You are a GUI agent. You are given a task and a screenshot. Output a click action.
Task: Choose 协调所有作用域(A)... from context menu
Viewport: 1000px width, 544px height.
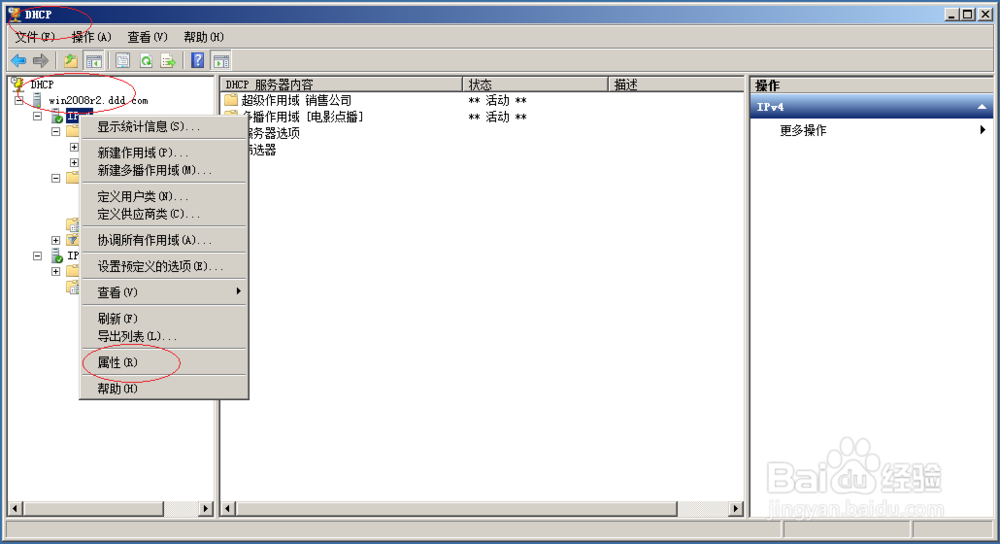(x=165, y=240)
